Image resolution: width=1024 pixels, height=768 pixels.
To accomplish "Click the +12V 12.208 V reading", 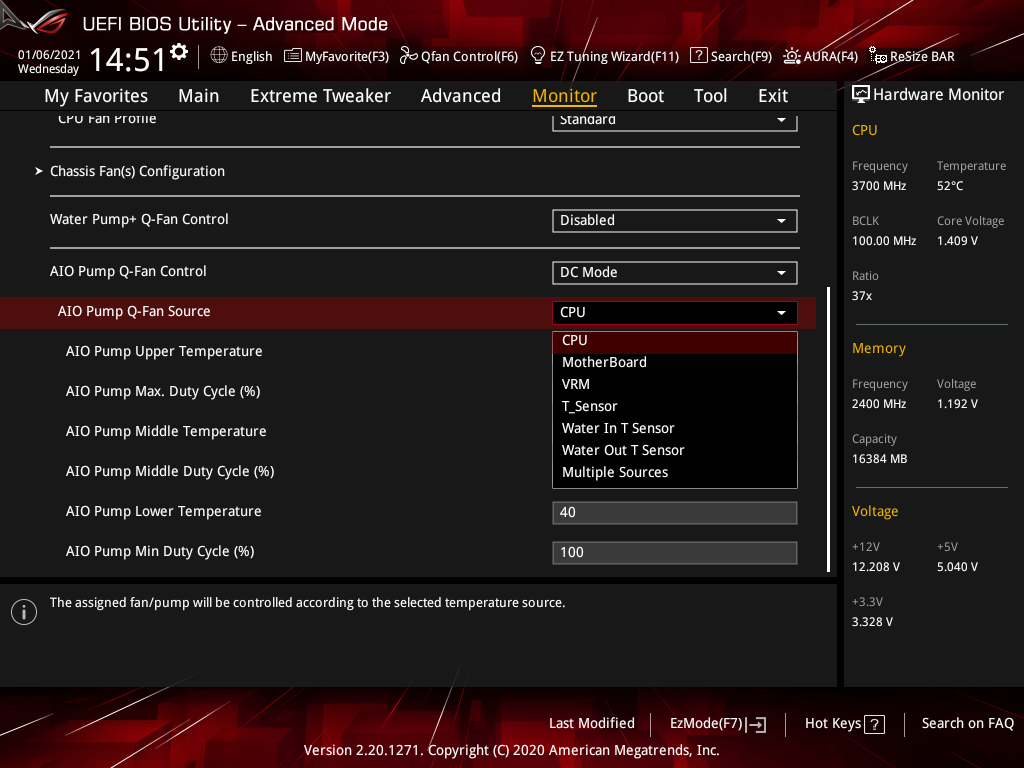I will pyautogui.click(x=876, y=567).
